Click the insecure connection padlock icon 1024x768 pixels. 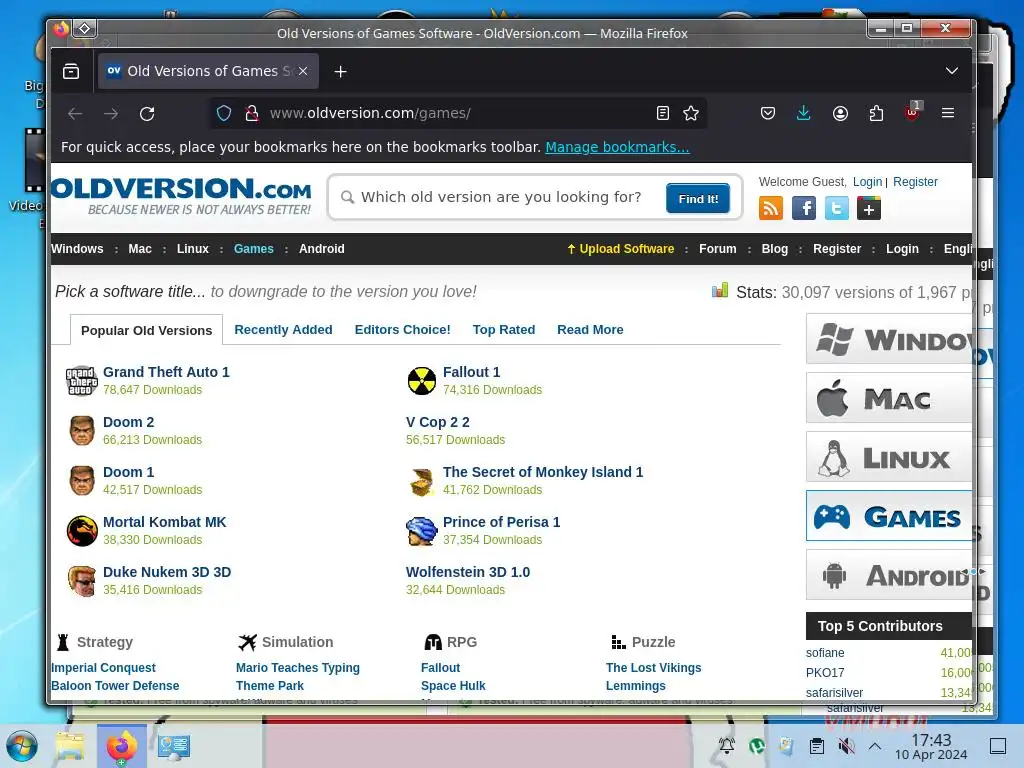coord(252,114)
